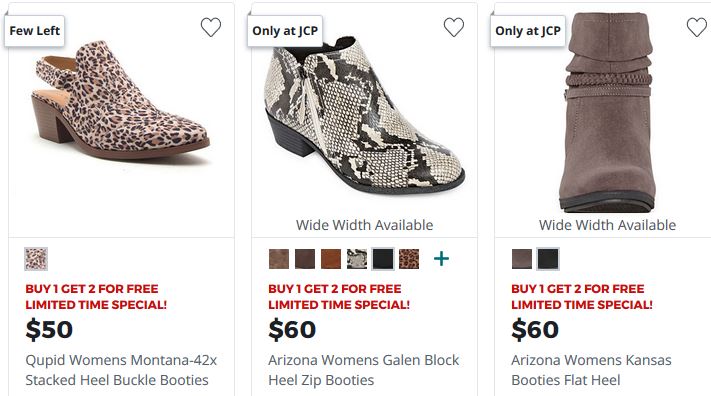This screenshot has width=711, height=396.
Task: Select the gray-brown swatch for Kansas booties
Action: (522, 259)
